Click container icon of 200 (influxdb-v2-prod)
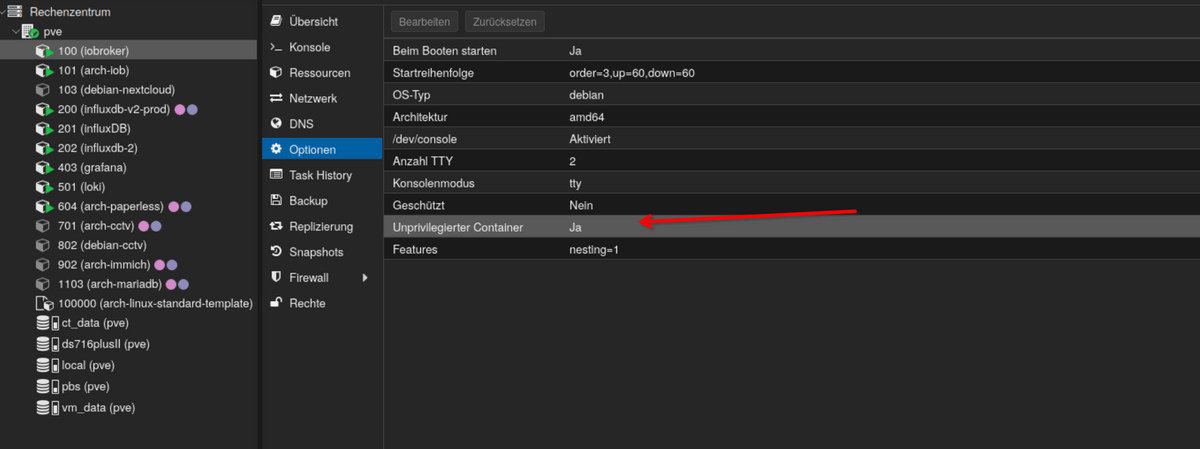Image resolution: width=1200 pixels, height=449 pixels. 44,109
